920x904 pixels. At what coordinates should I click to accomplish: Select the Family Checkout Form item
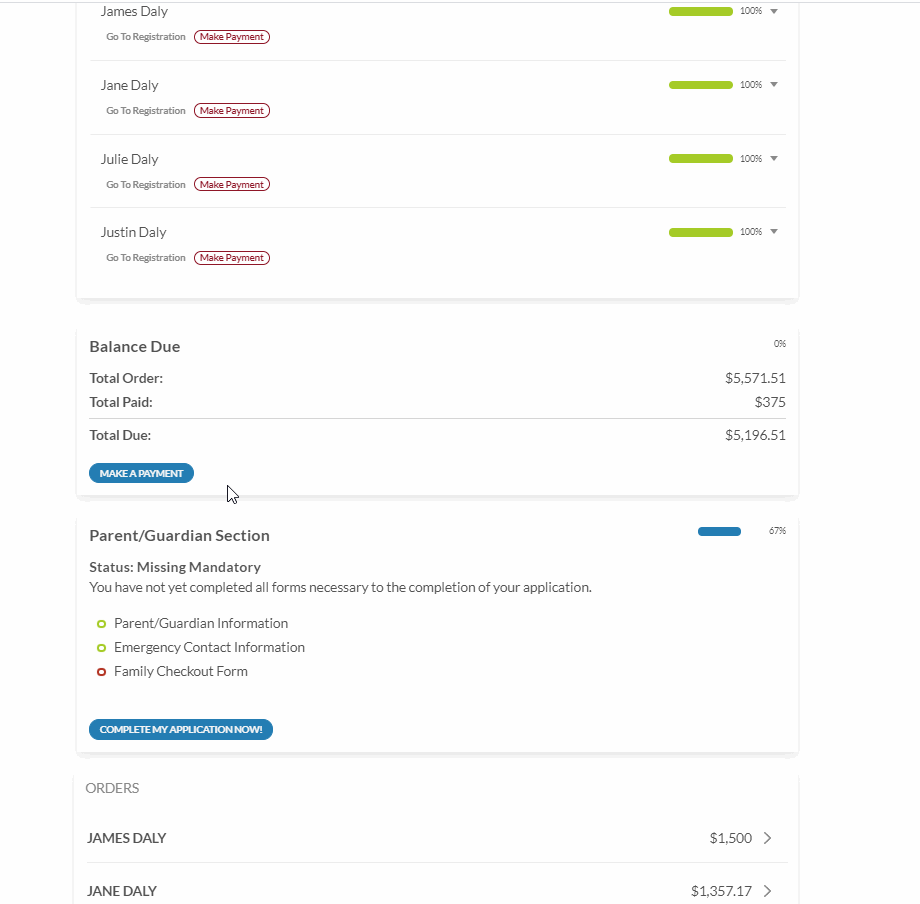180,671
